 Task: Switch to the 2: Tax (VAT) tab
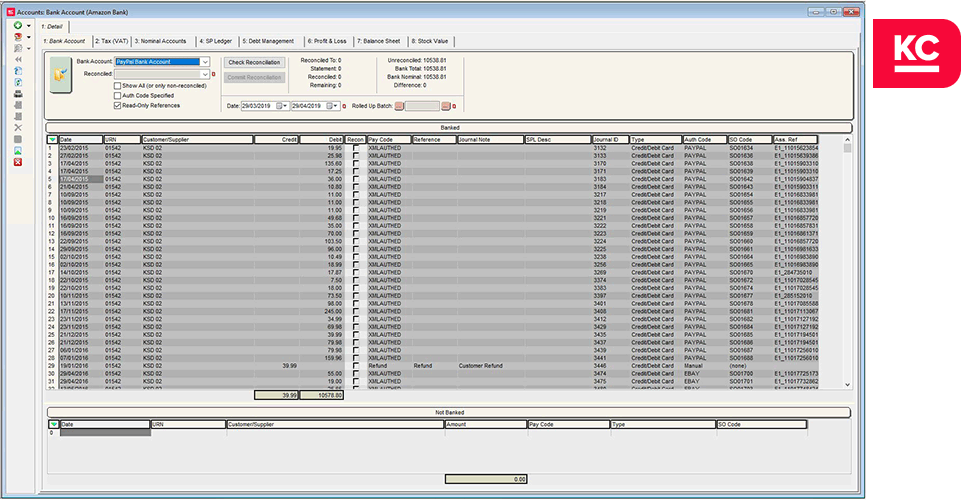[111, 41]
